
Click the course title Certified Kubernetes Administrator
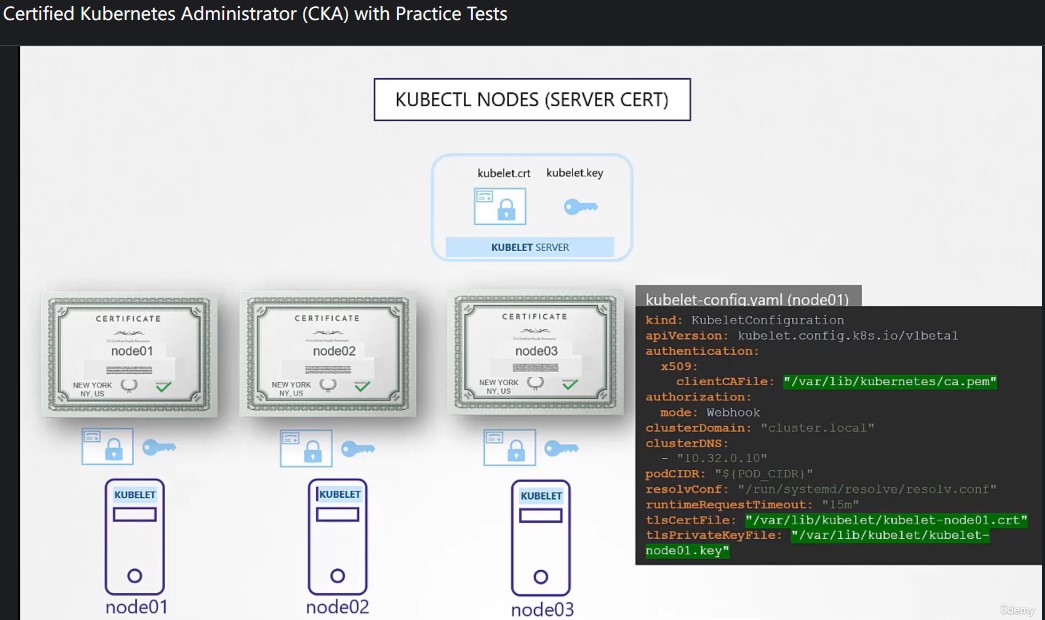point(255,14)
